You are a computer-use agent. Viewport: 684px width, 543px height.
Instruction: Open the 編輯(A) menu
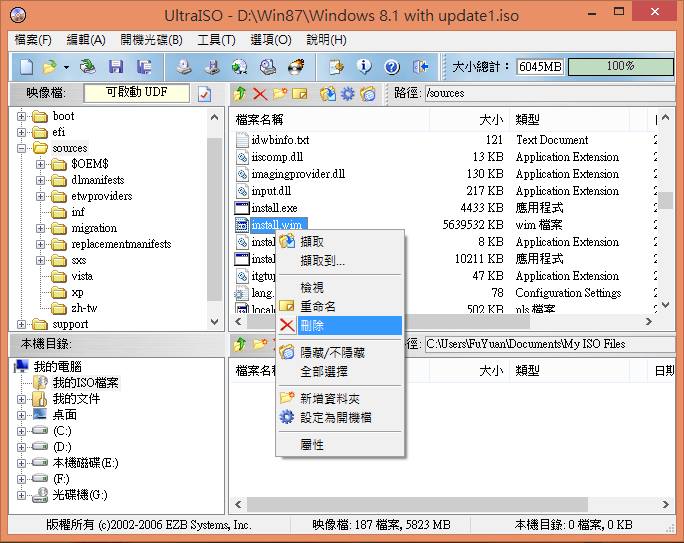86,40
